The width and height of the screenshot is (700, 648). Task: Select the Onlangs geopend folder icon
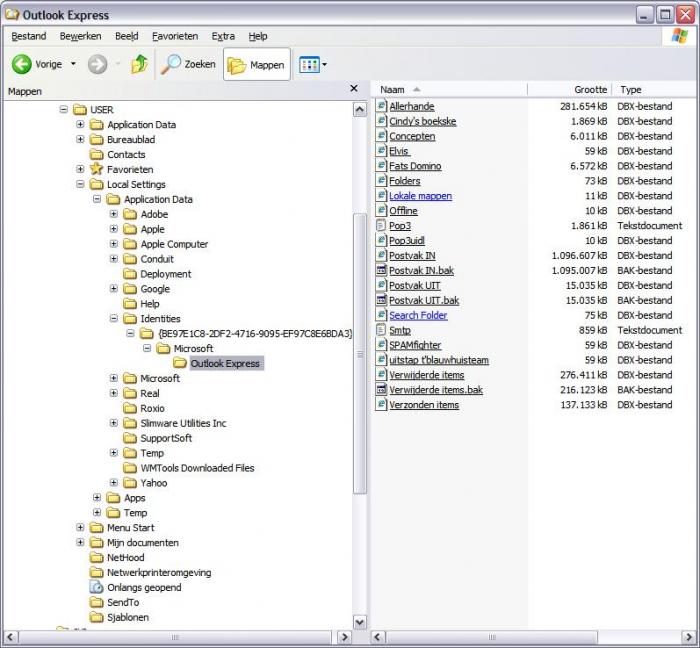click(96, 587)
